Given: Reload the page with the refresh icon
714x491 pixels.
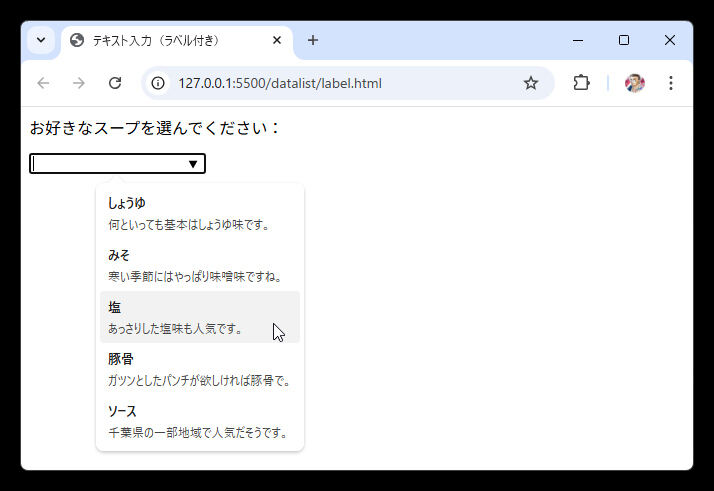Looking at the screenshot, I should 115,83.
